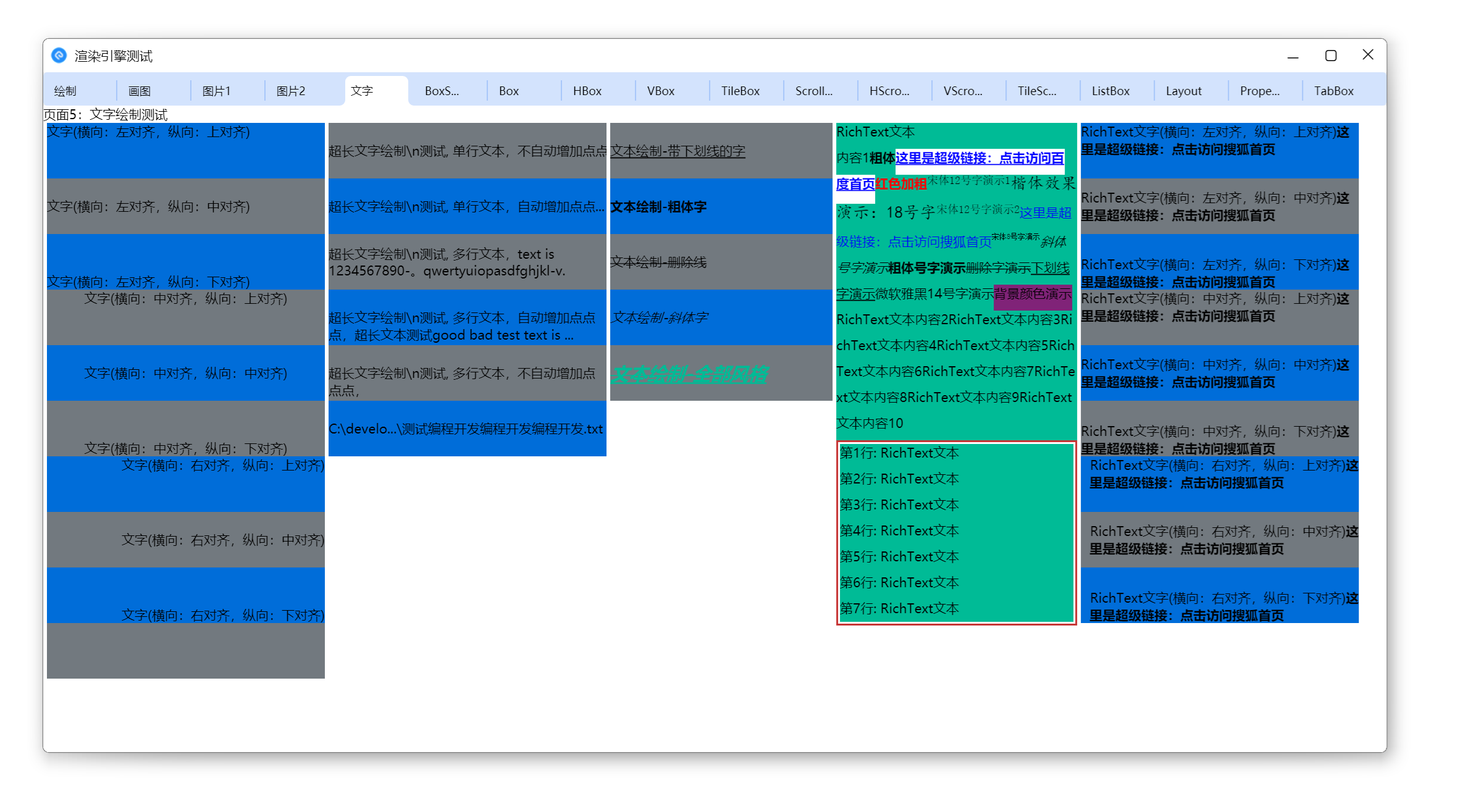Open the TabBox tab
Screen dimensions: 1460x812
(1333, 91)
